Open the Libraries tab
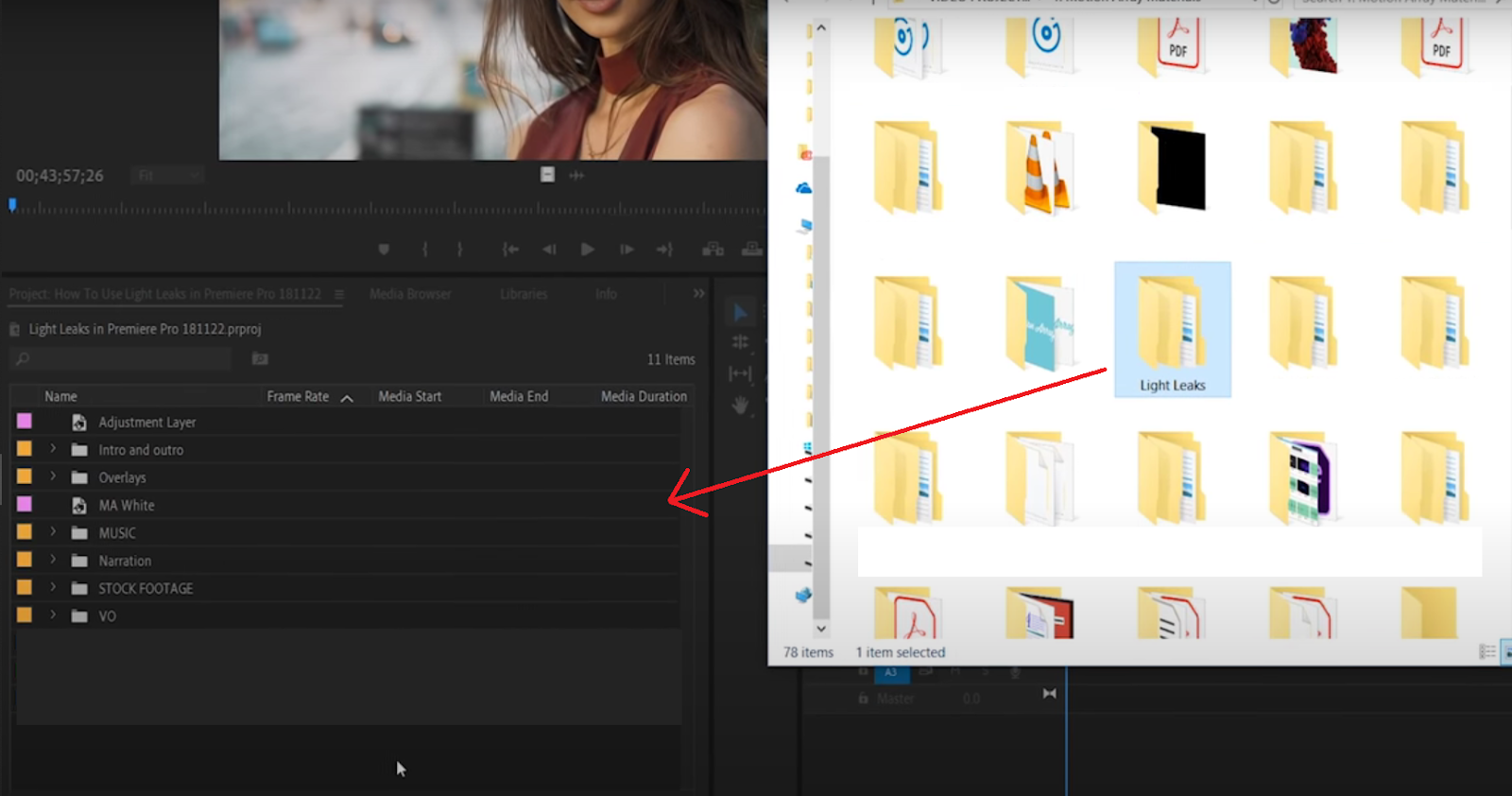The image size is (1512, 796). point(524,294)
